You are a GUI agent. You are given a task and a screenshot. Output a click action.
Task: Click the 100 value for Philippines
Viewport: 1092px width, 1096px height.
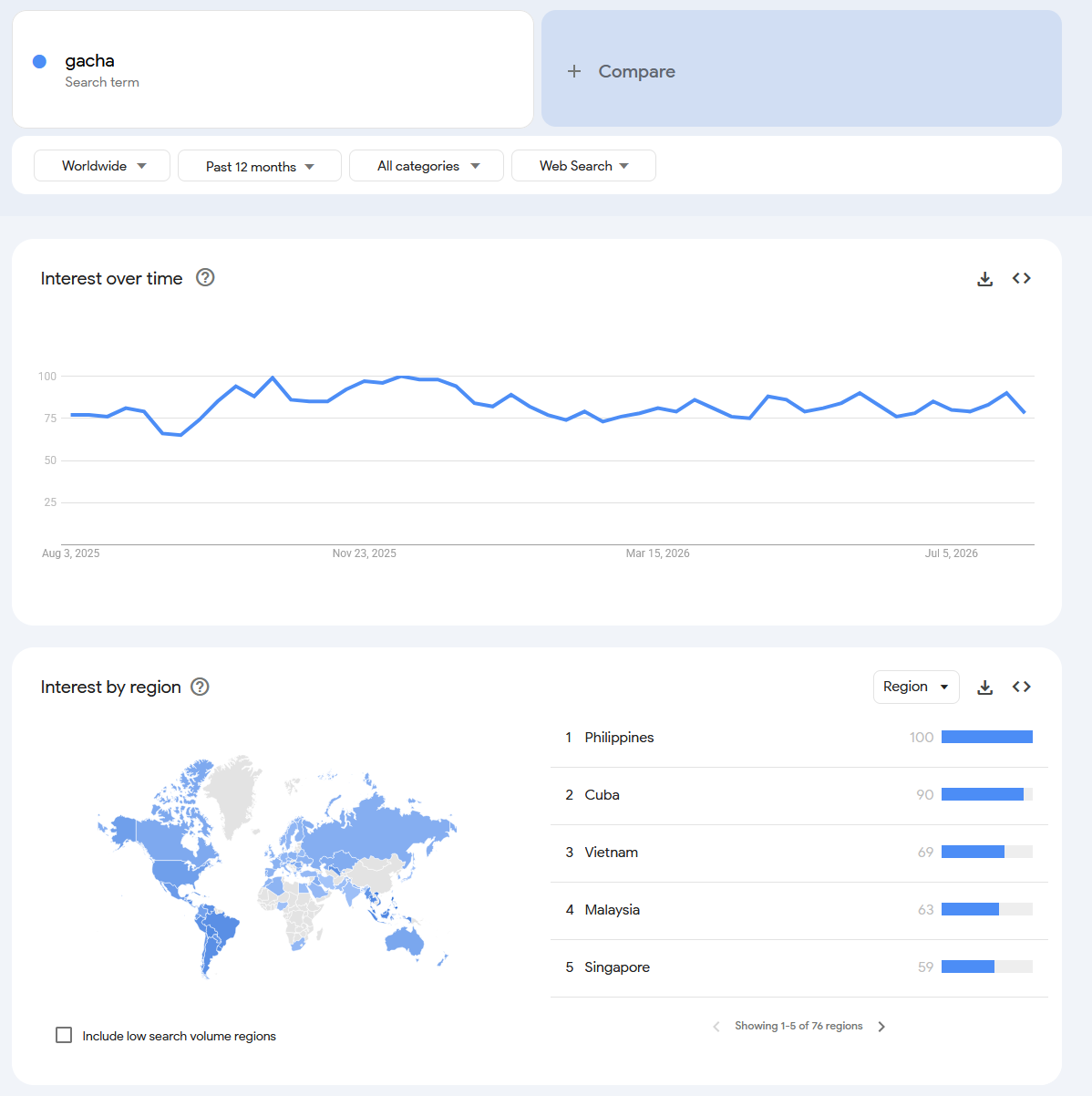click(922, 738)
